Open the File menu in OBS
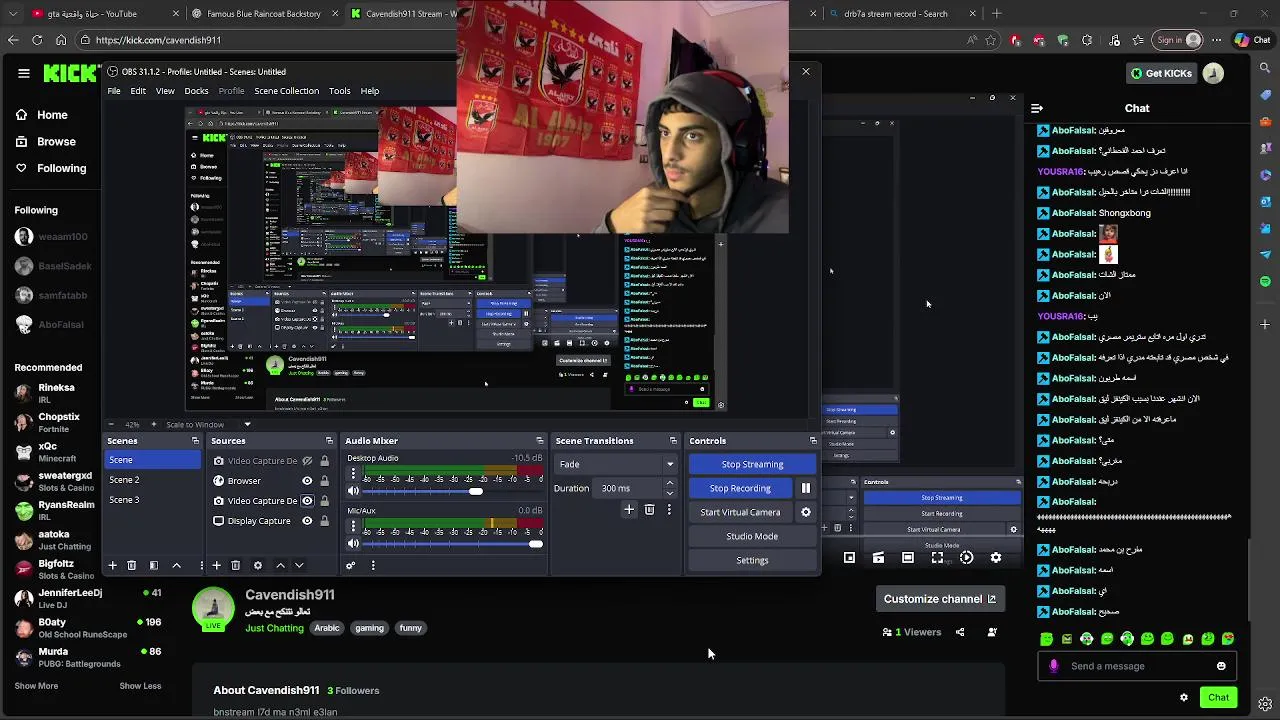The height and width of the screenshot is (720, 1280). point(114,91)
